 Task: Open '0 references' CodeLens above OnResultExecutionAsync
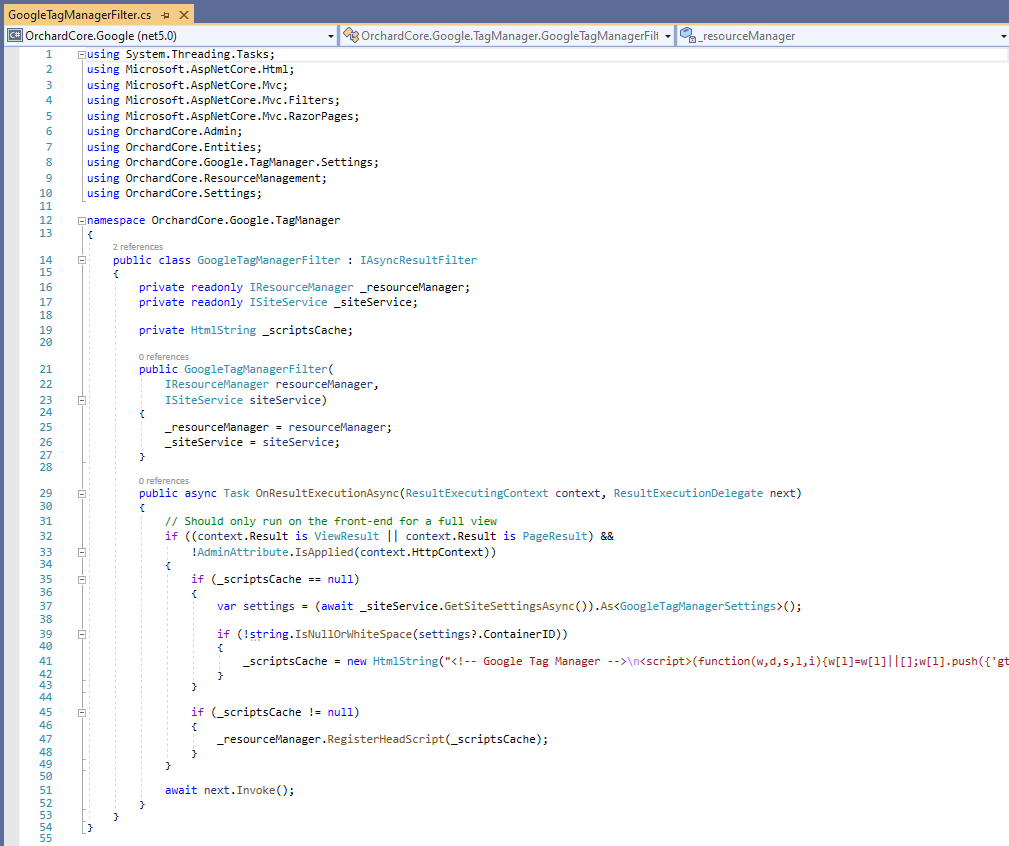[163, 481]
